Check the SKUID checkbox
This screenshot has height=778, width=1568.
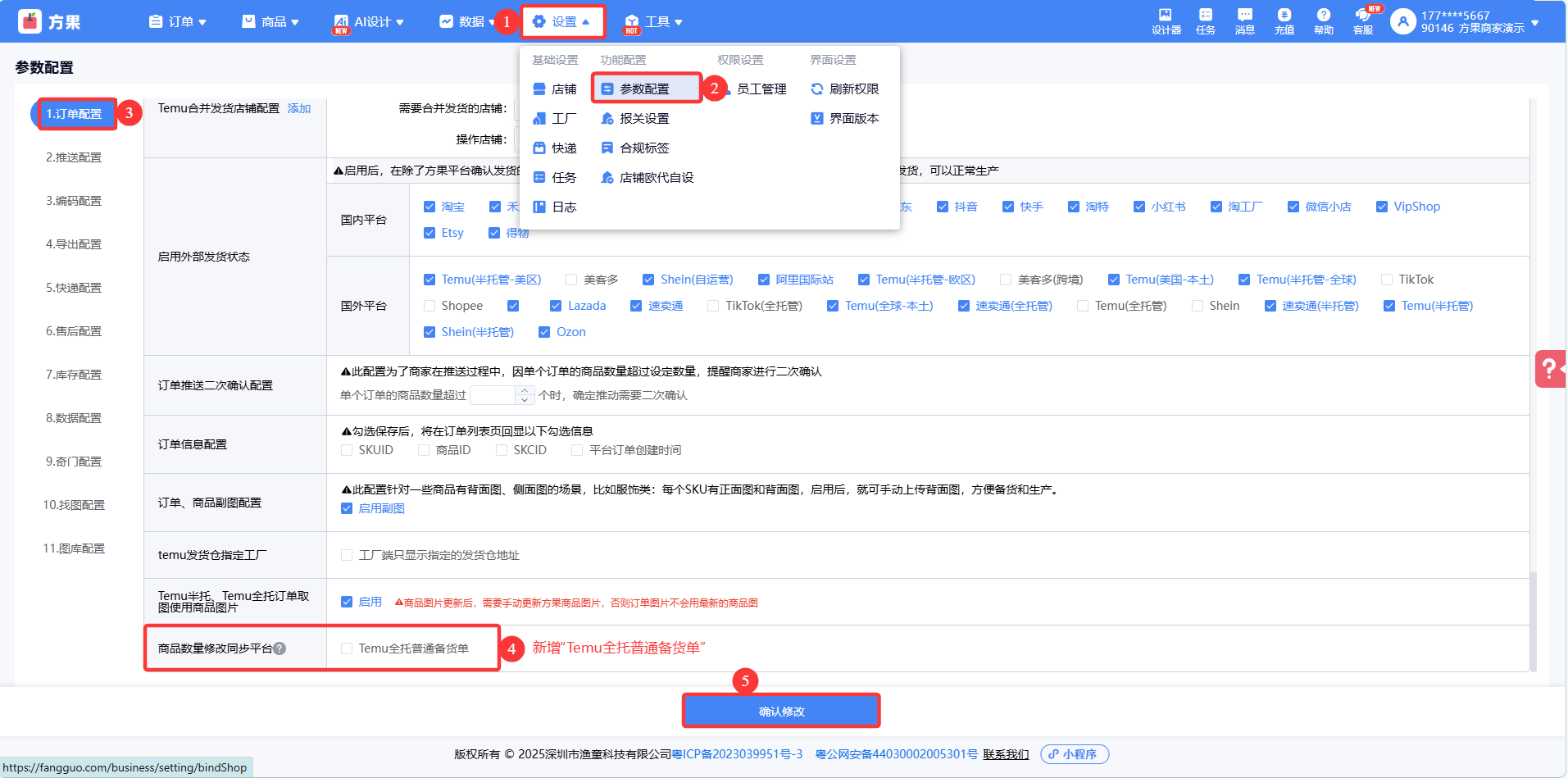(x=347, y=450)
